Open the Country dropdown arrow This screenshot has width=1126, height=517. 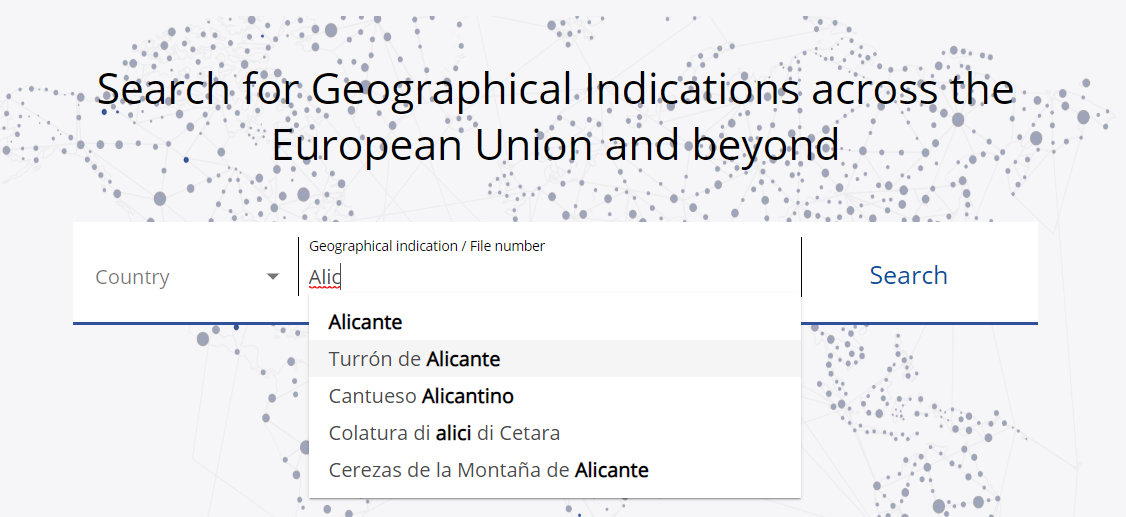(x=273, y=276)
